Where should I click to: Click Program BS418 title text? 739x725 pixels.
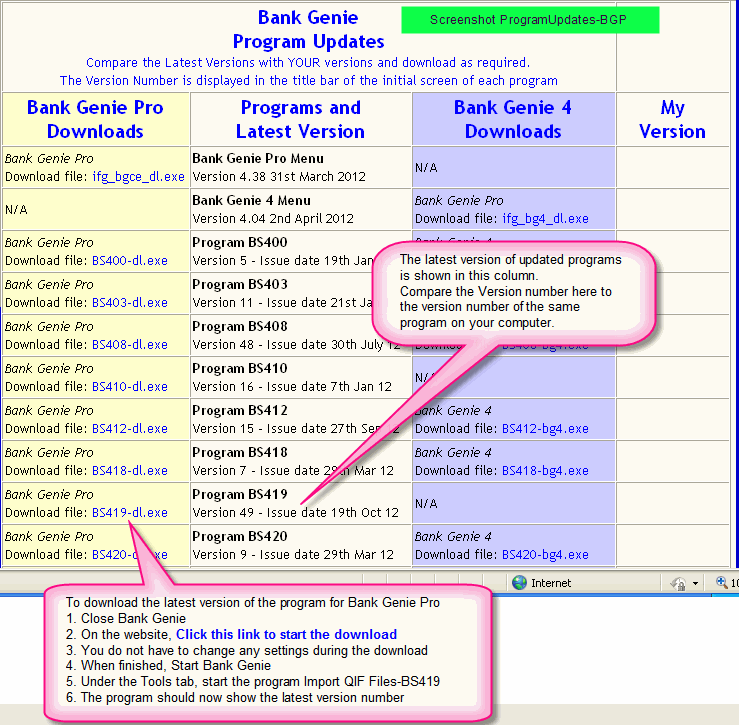pyautogui.click(x=240, y=452)
